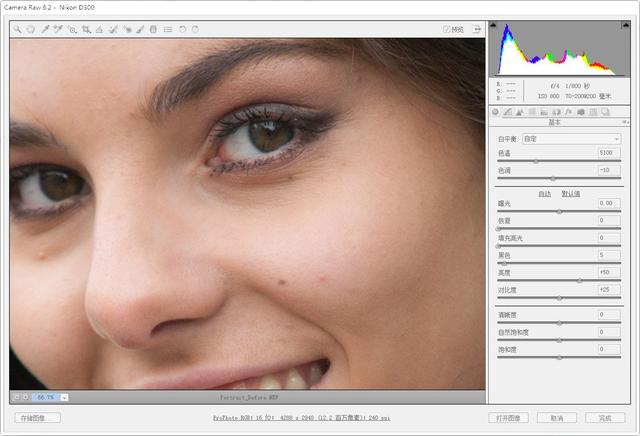Switch to the Detail sharpening tab
640x436 pixels.
(x=520, y=112)
